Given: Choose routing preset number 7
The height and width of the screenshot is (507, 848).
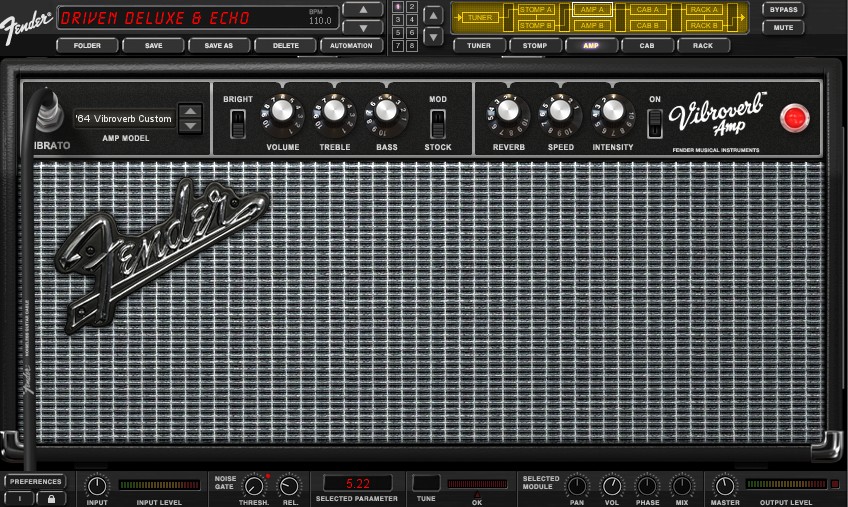Looking at the screenshot, I should (x=398, y=46).
